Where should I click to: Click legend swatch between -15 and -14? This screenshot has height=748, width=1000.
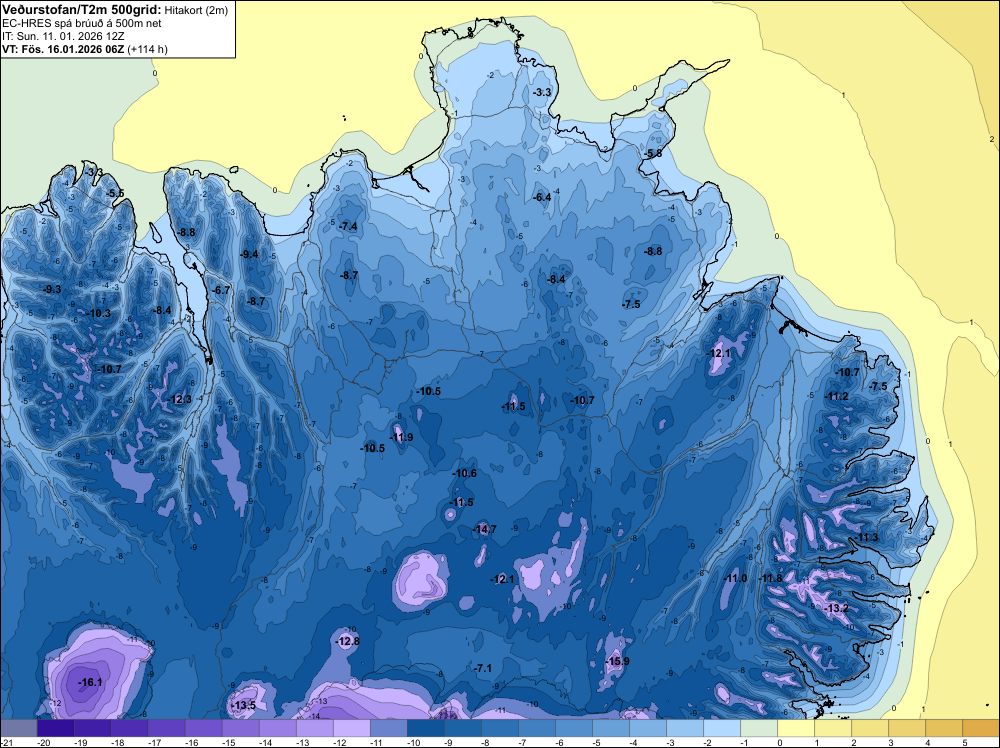[240, 728]
